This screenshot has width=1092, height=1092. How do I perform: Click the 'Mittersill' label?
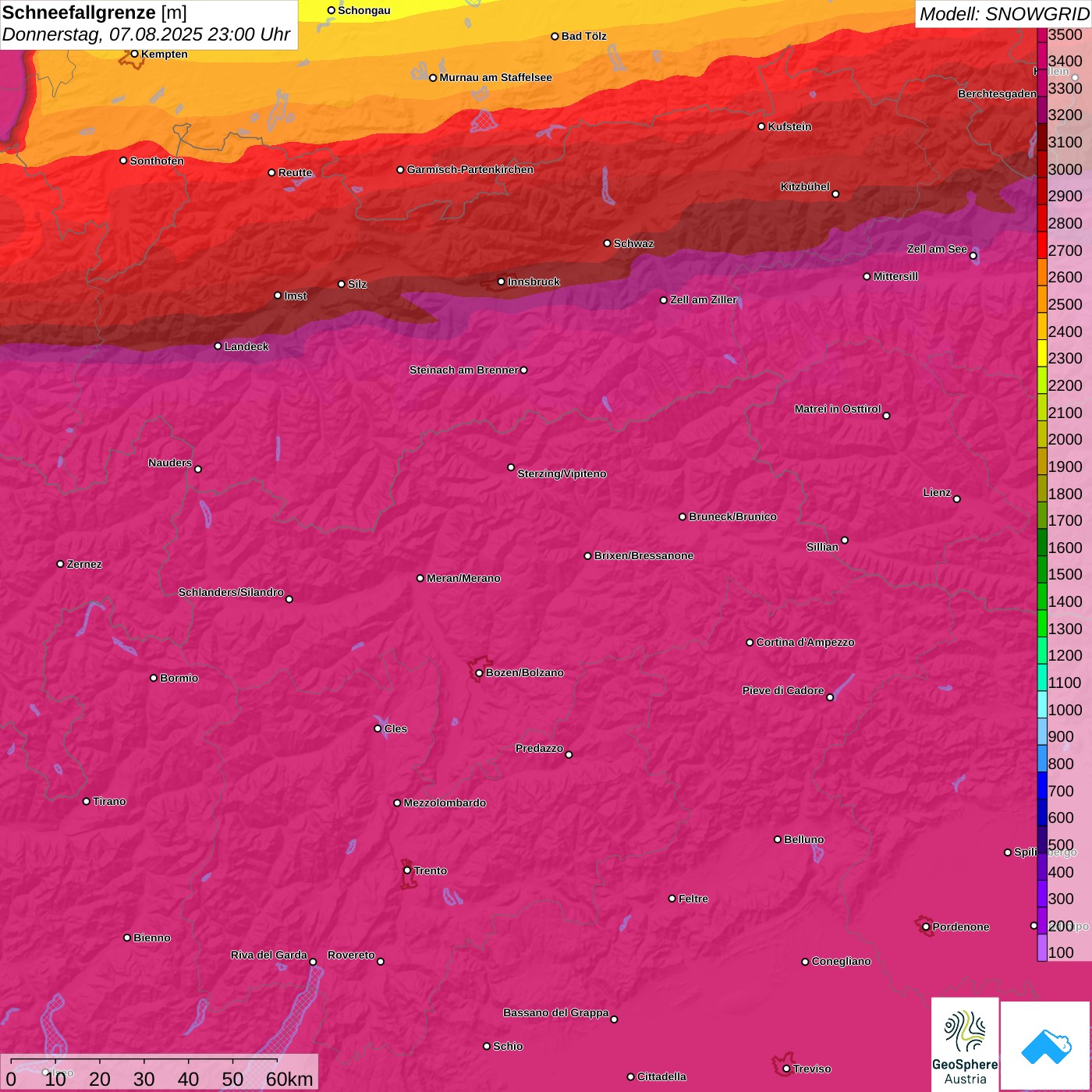click(895, 276)
